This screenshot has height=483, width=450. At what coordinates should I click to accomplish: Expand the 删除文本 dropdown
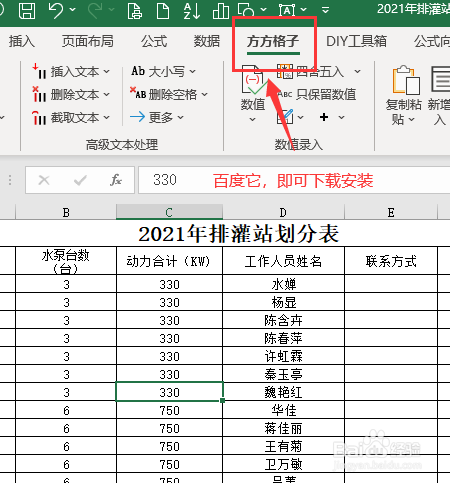(106, 95)
